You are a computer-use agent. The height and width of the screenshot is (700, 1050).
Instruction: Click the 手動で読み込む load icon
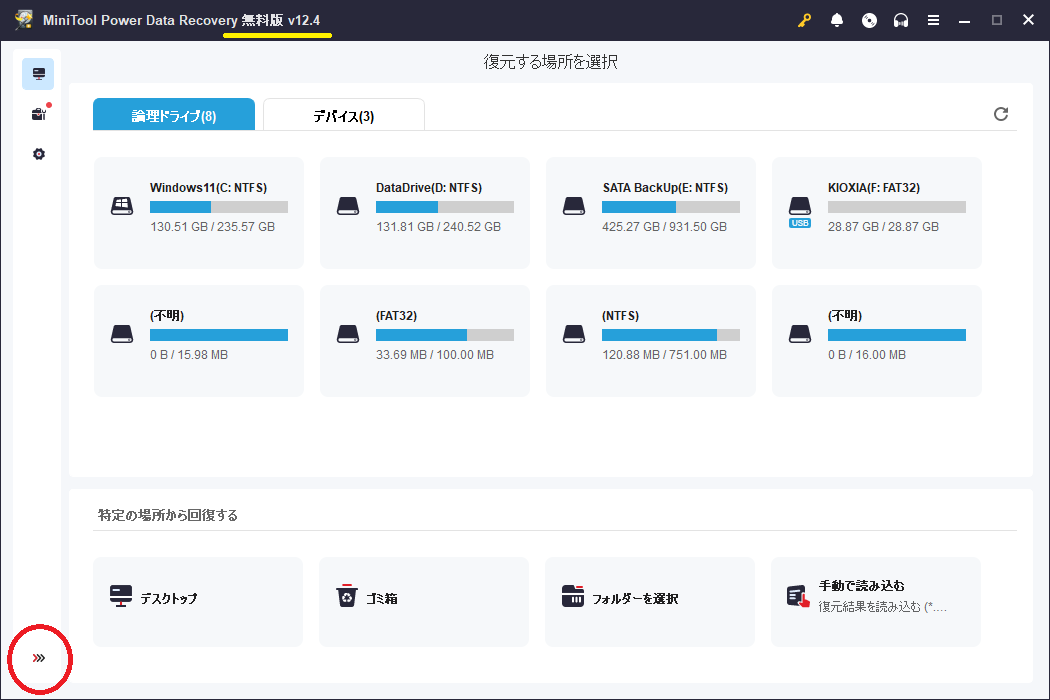(x=798, y=596)
